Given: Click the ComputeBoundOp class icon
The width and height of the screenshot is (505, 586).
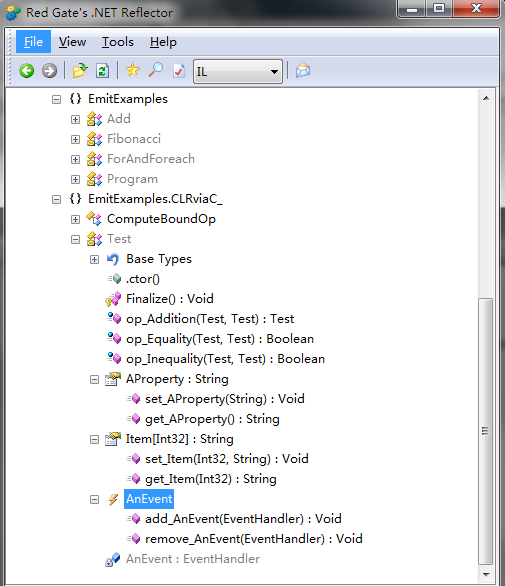Looking at the screenshot, I should [x=94, y=219].
